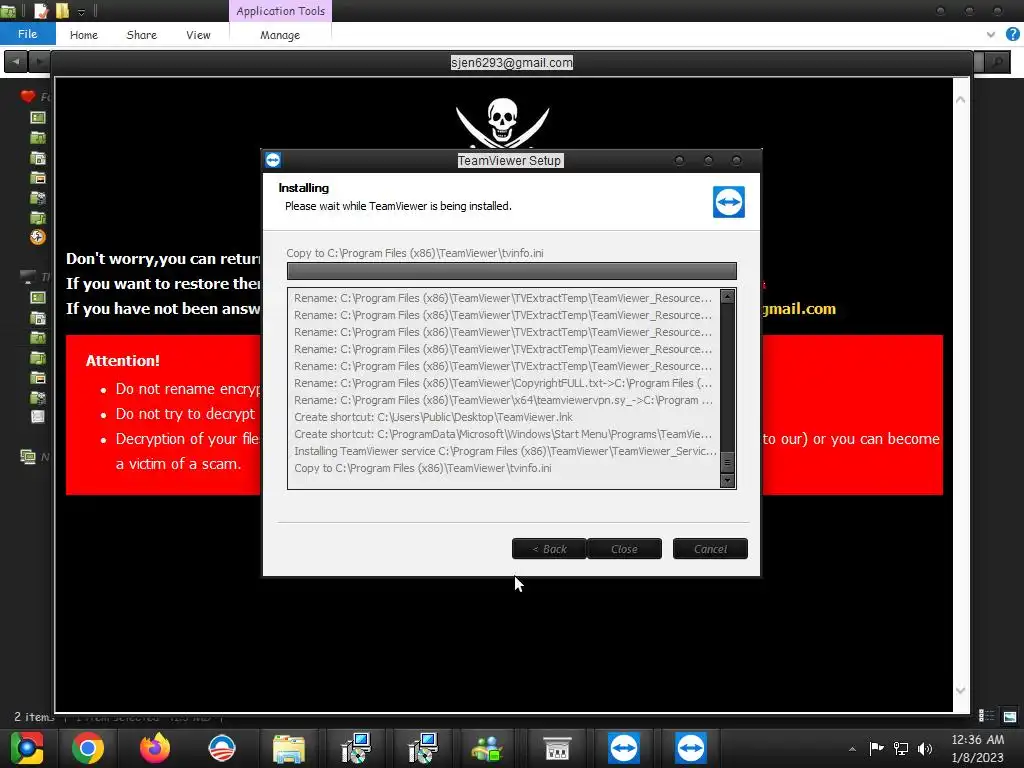Open the Customize Quick Access Toolbar dropdown
The width and height of the screenshot is (1024, 768).
[82, 12]
